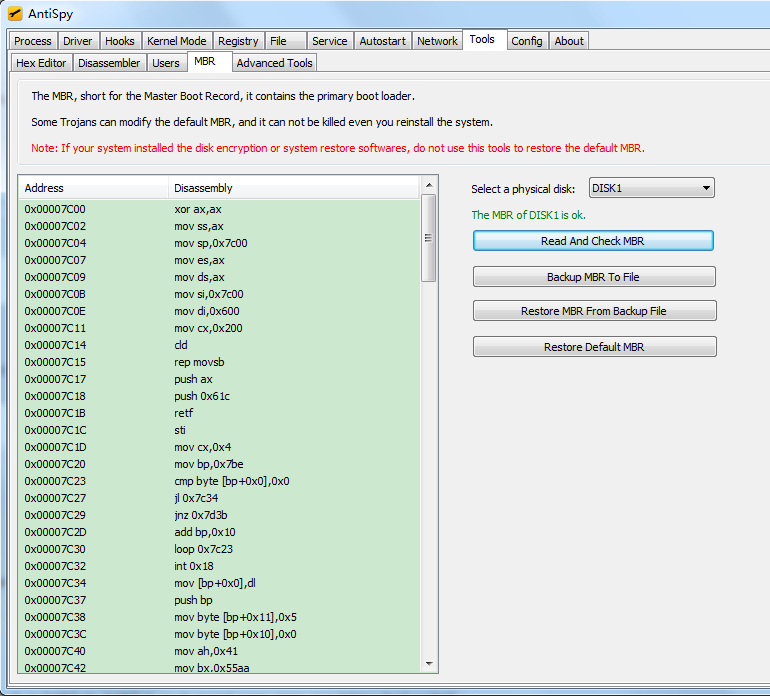Sort by the Address column header

click(x=92, y=188)
